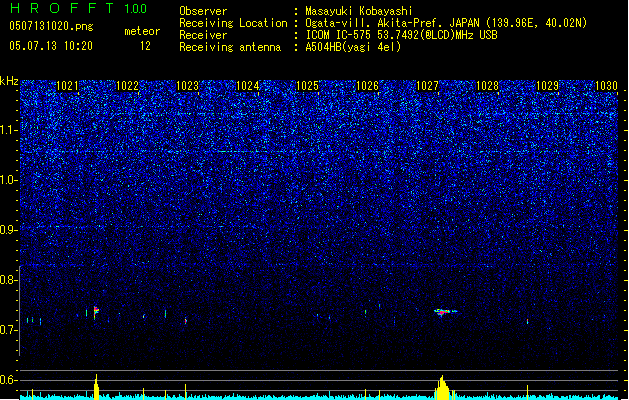The image size is (629, 400).
Task: Click the small red echo before 1029
Action: pyautogui.click(x=528, y=321)
